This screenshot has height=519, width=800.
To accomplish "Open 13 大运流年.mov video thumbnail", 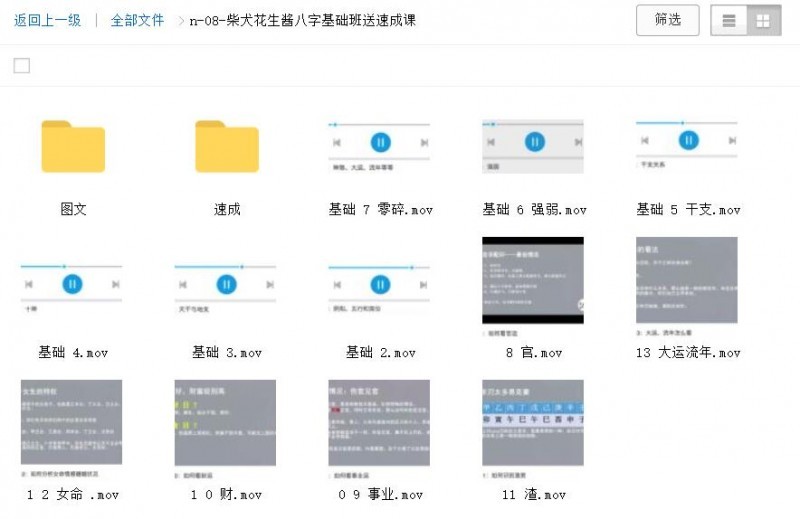I will point(687,280).
